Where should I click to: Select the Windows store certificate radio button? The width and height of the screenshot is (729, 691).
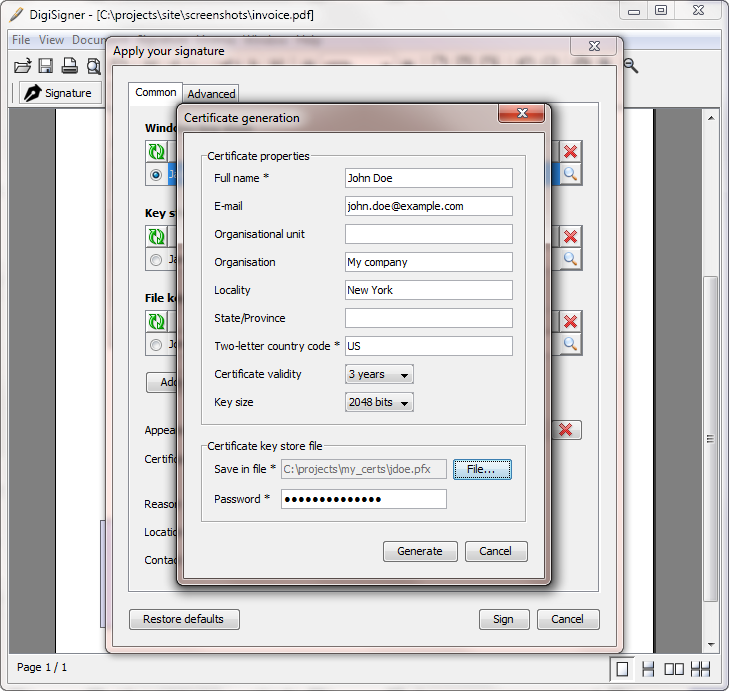tap(156, 175)
